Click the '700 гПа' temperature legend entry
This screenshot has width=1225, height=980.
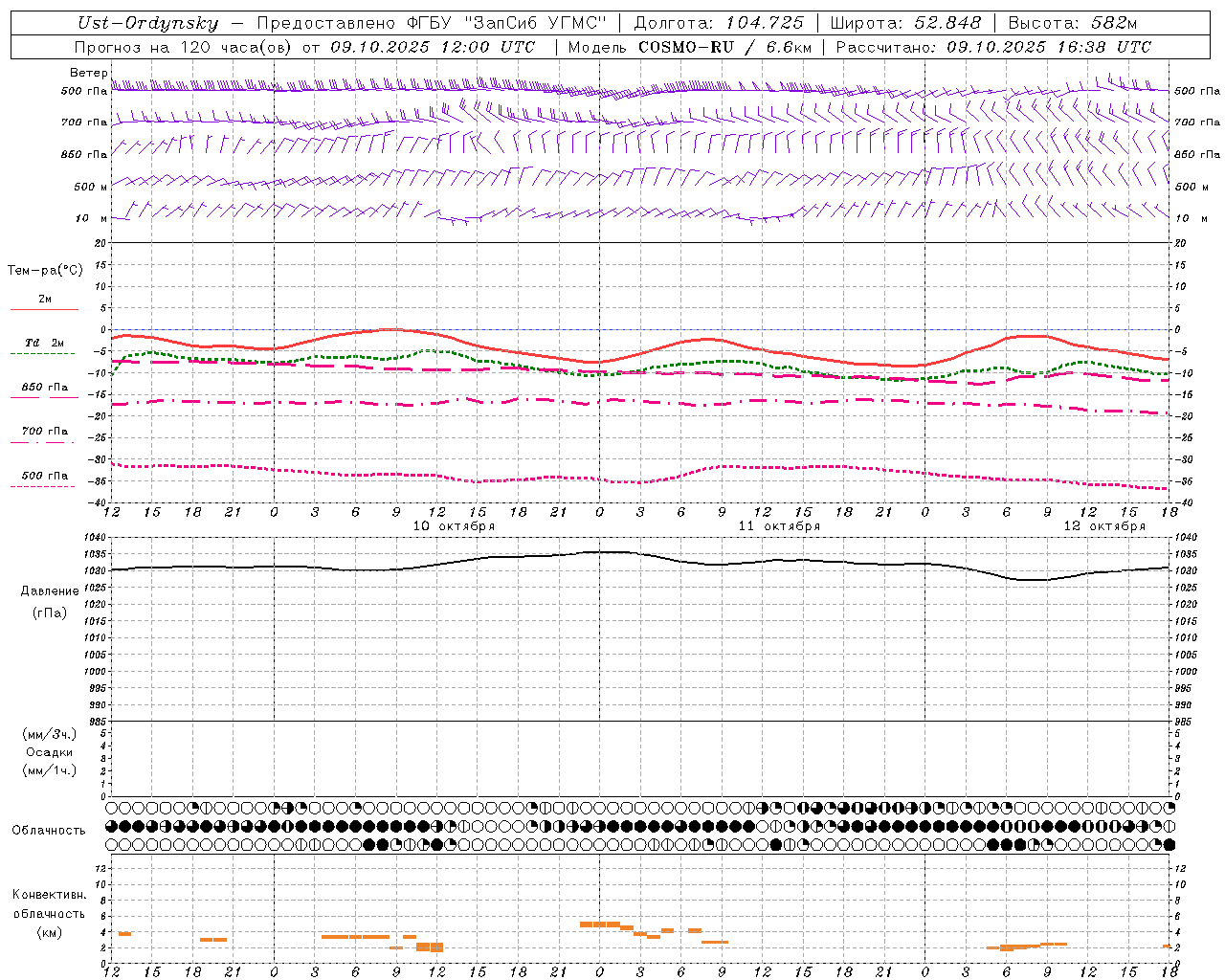coord(45,431)
